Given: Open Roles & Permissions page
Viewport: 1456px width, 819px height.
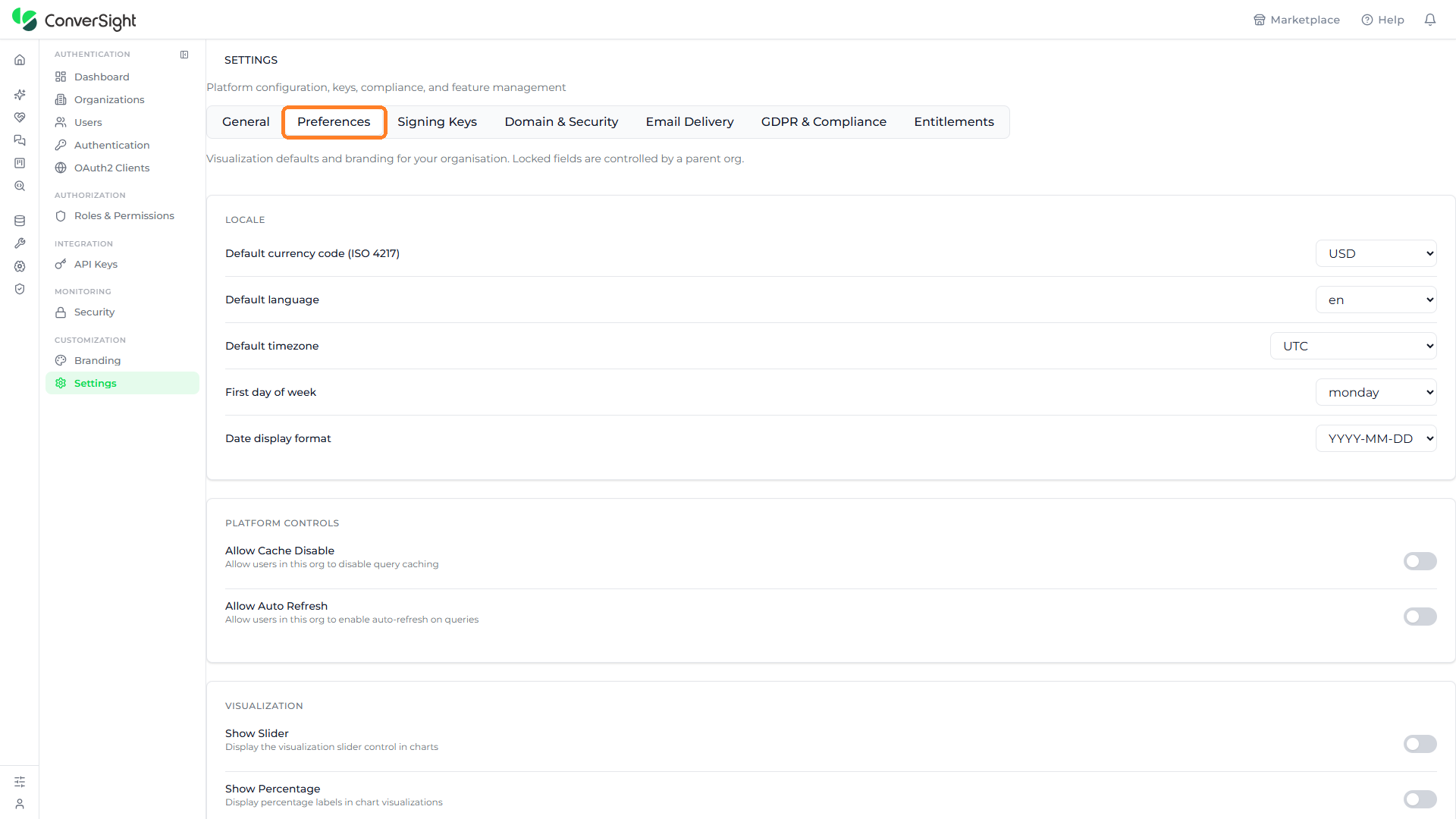Looking at the screenshot, I should click(122, 216).
